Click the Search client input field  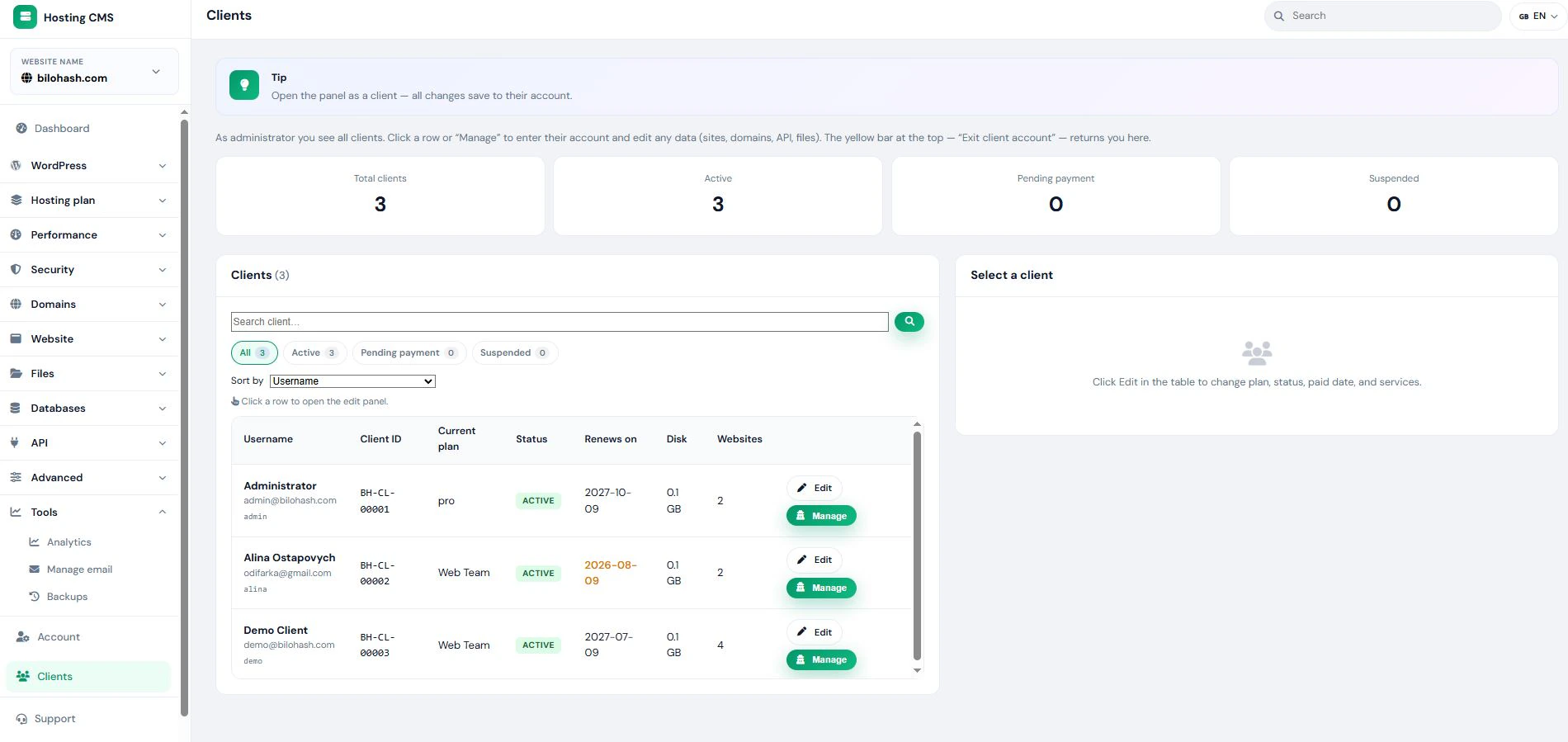click(560, 322)
